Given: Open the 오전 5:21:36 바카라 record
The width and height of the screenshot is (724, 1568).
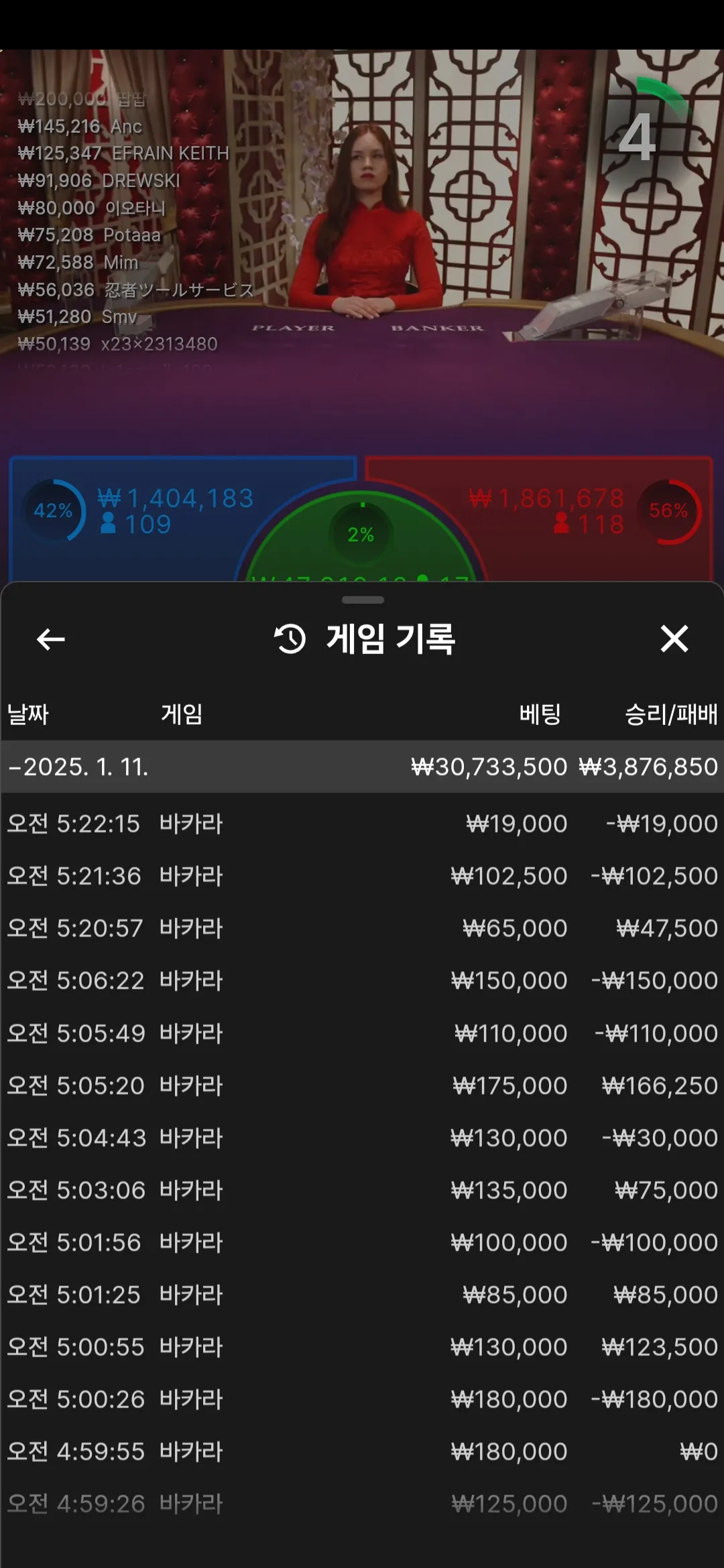Looking at the screenshot, I should [362, 876].
